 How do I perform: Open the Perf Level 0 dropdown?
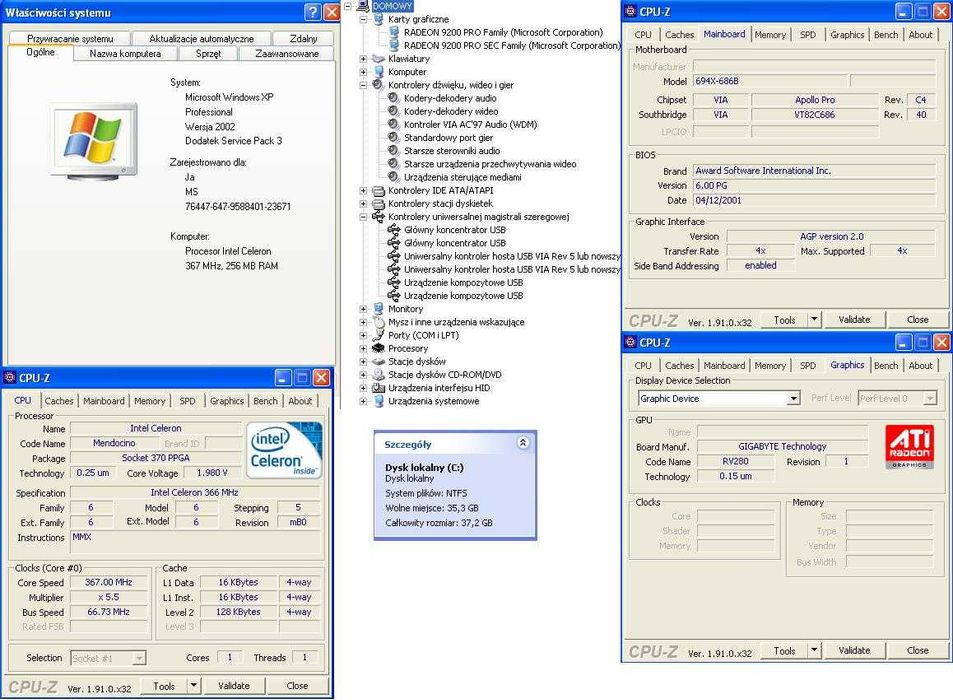coord(930,399)
